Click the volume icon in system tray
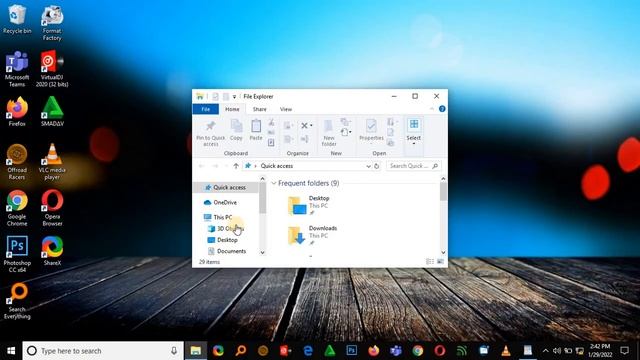640x360 pixels. 557,351
